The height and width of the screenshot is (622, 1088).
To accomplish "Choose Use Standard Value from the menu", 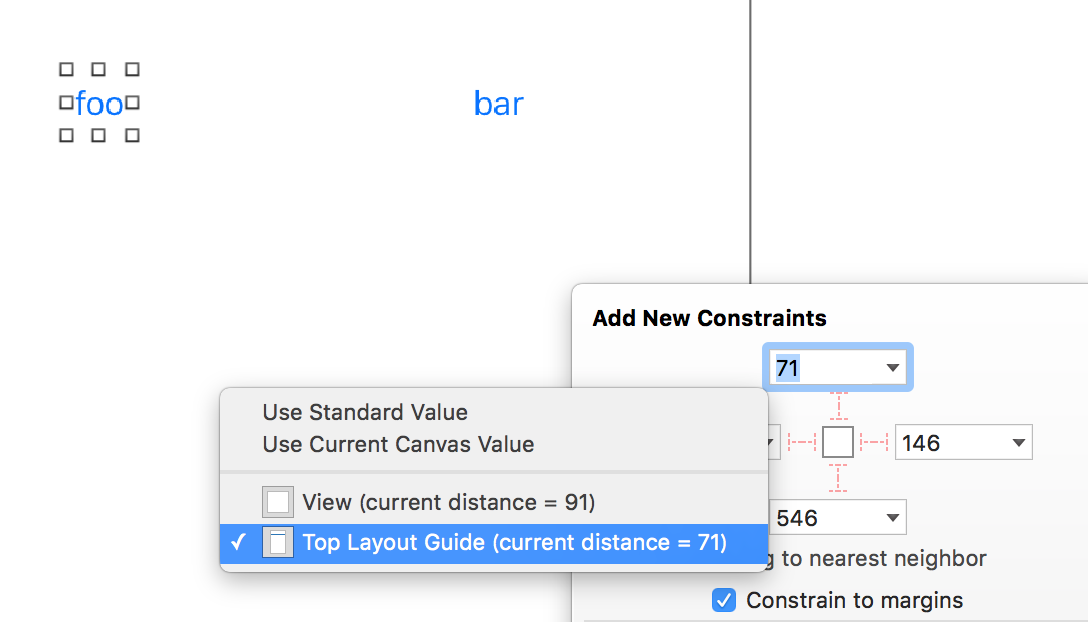I will click(365, 412).
